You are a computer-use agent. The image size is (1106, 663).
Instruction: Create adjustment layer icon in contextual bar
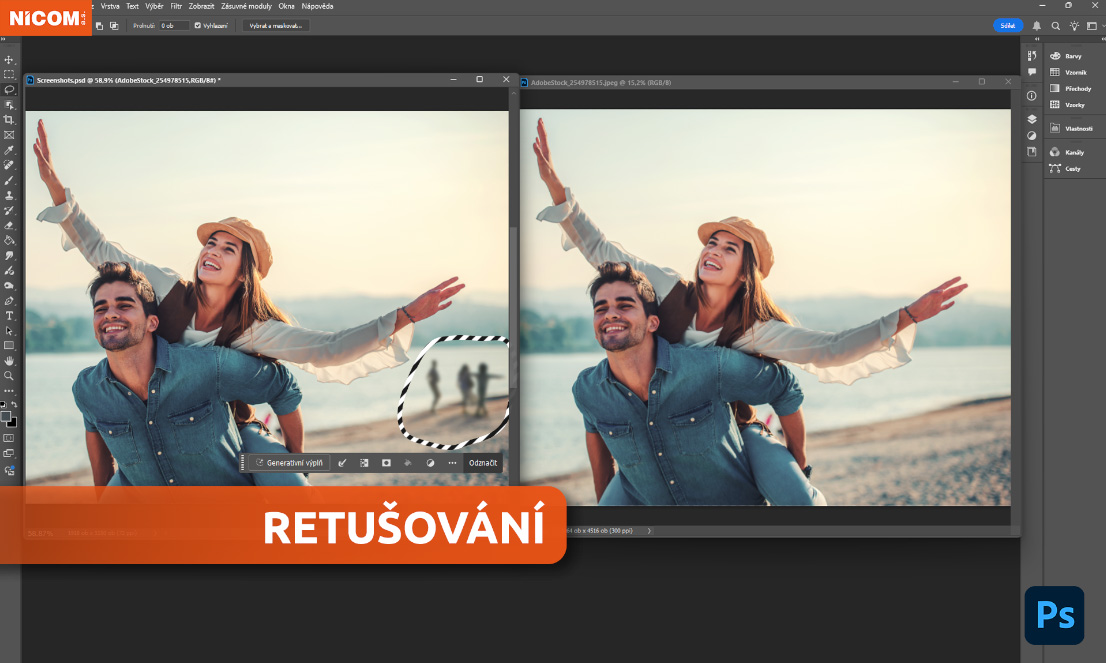point(430,463)
